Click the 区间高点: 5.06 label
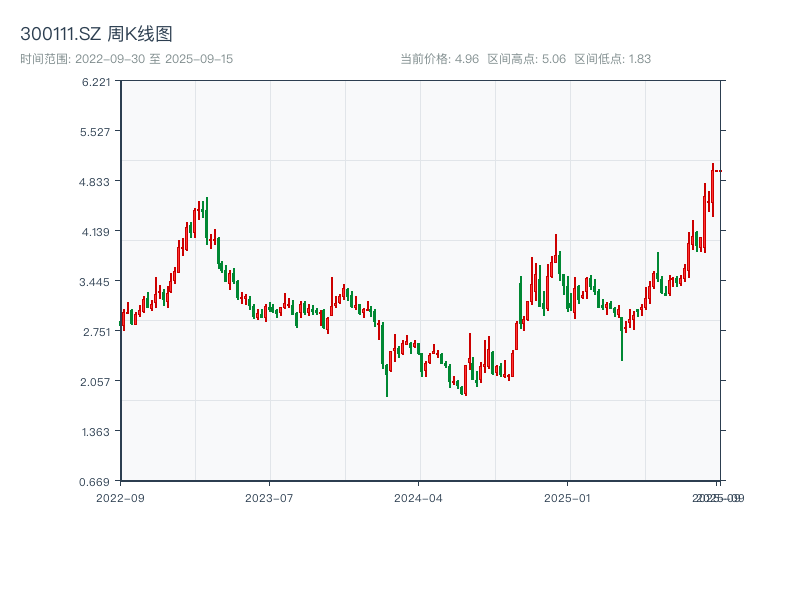The width and height of the screenshot is (800, 600). click(x=527, y=59)
